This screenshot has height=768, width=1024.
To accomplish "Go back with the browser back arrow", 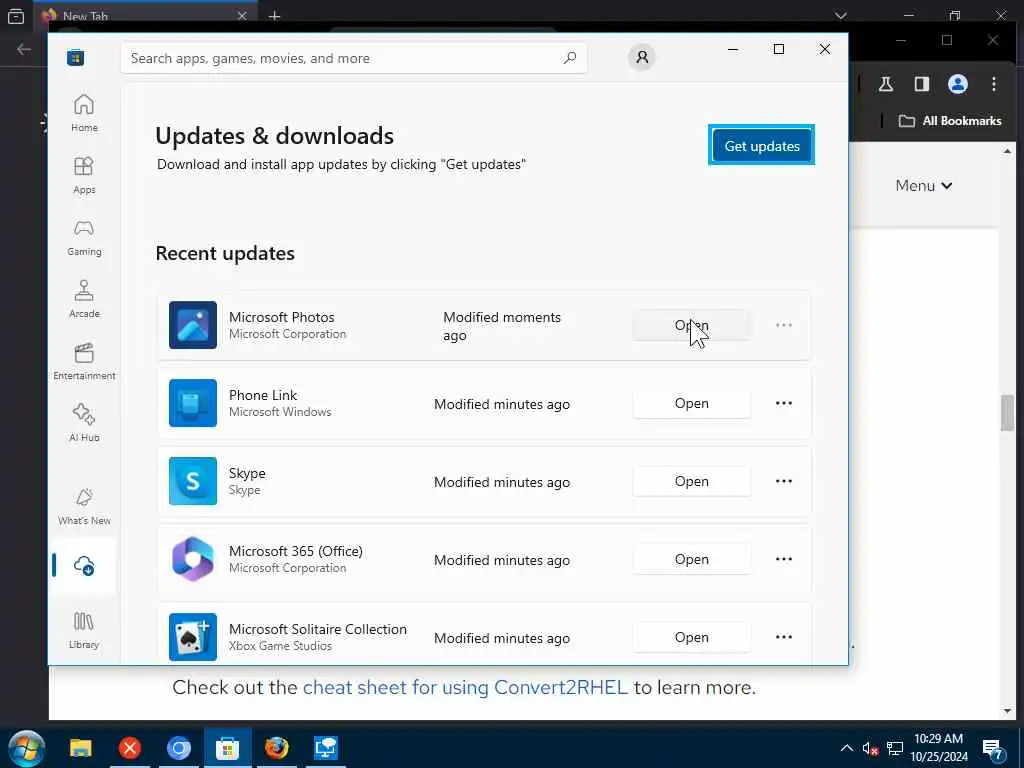I will click(x=24, y=49).
